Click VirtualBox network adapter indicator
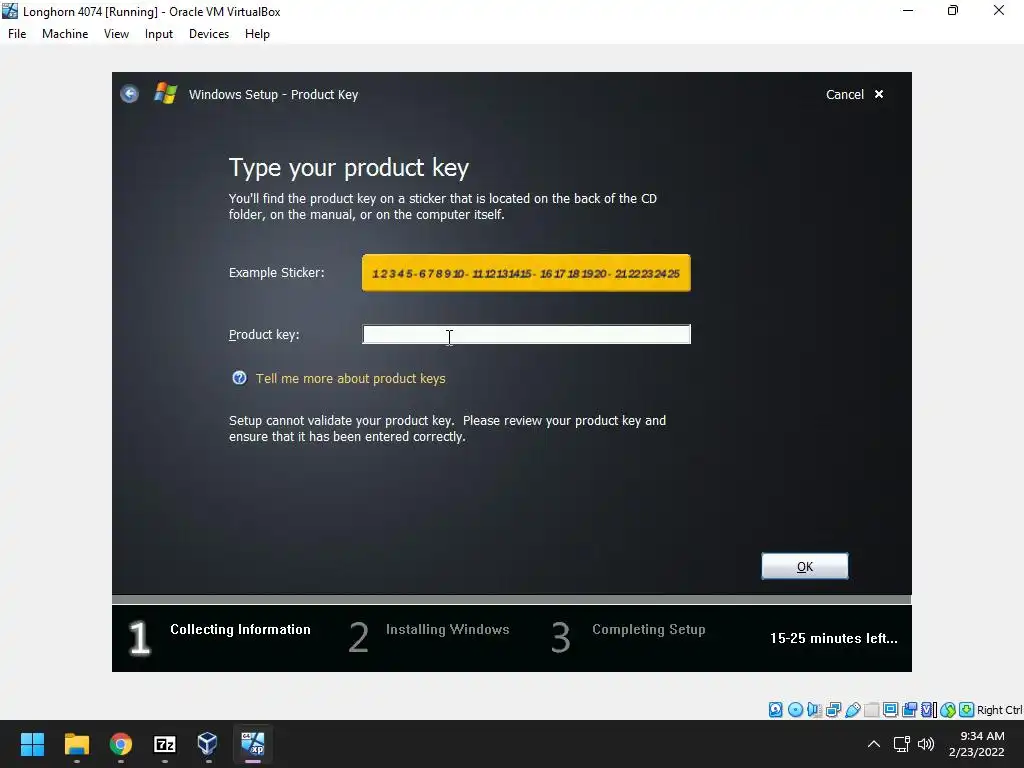This screenshot has height=768, width=1024. click(833, 710)
